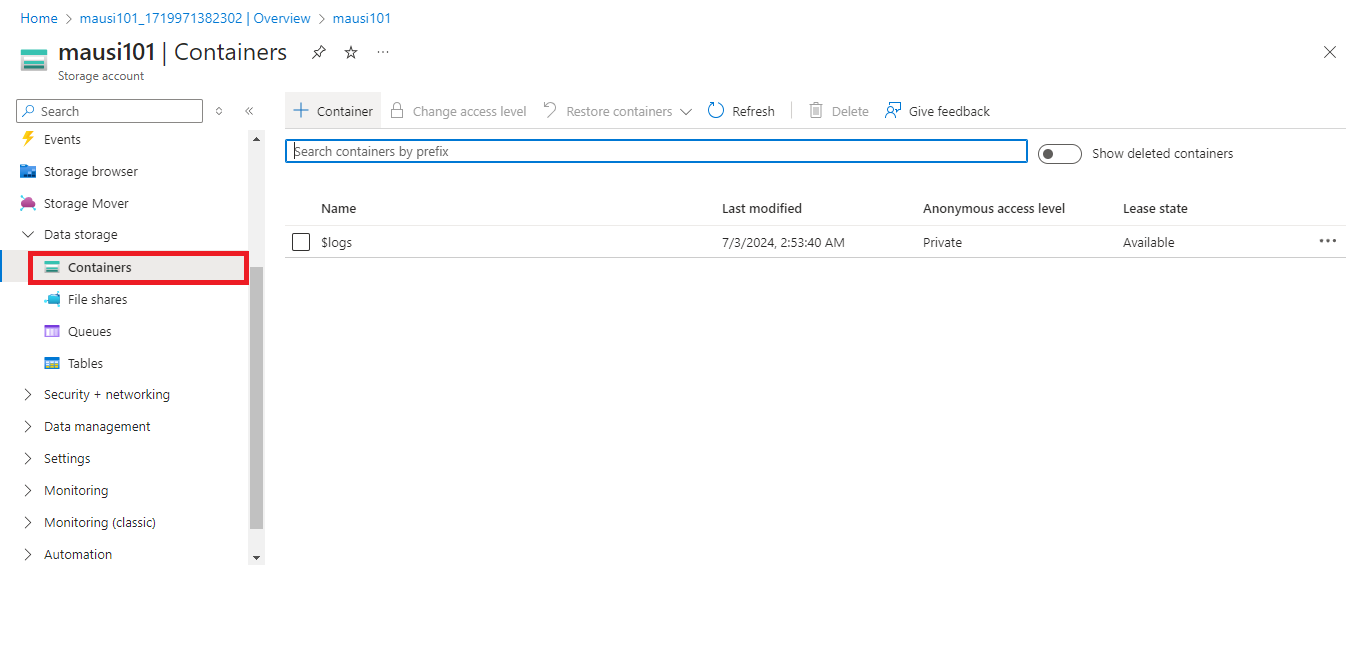The image size is (1366, 668).
Task: Open File shares in sidebar
Action: tap(97, 299)
